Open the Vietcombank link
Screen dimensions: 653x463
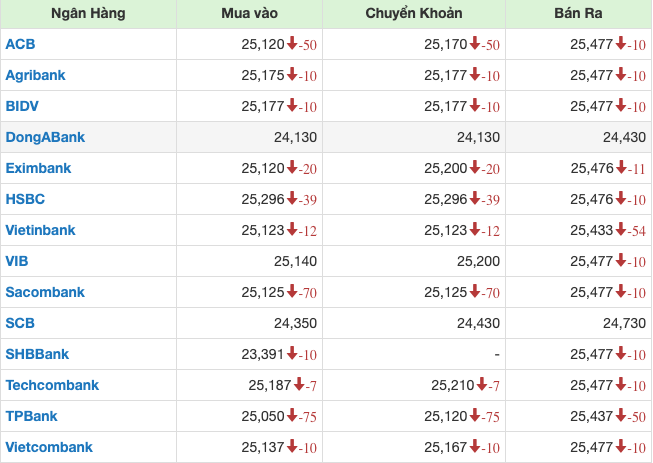49,447
